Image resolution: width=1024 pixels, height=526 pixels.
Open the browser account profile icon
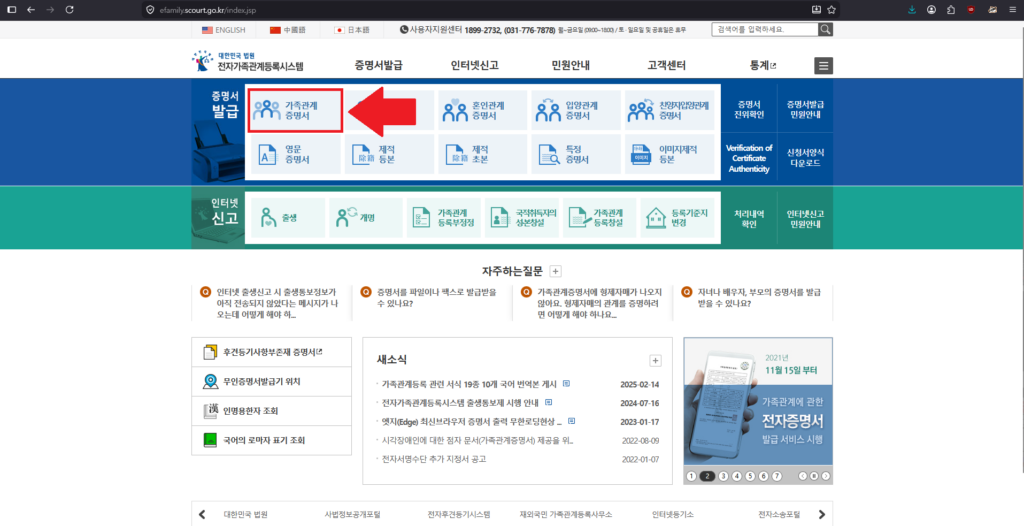tap(931, 10)
